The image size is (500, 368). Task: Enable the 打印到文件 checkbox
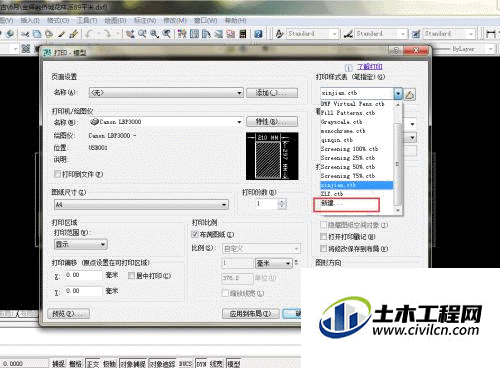(x=58, y=174)
